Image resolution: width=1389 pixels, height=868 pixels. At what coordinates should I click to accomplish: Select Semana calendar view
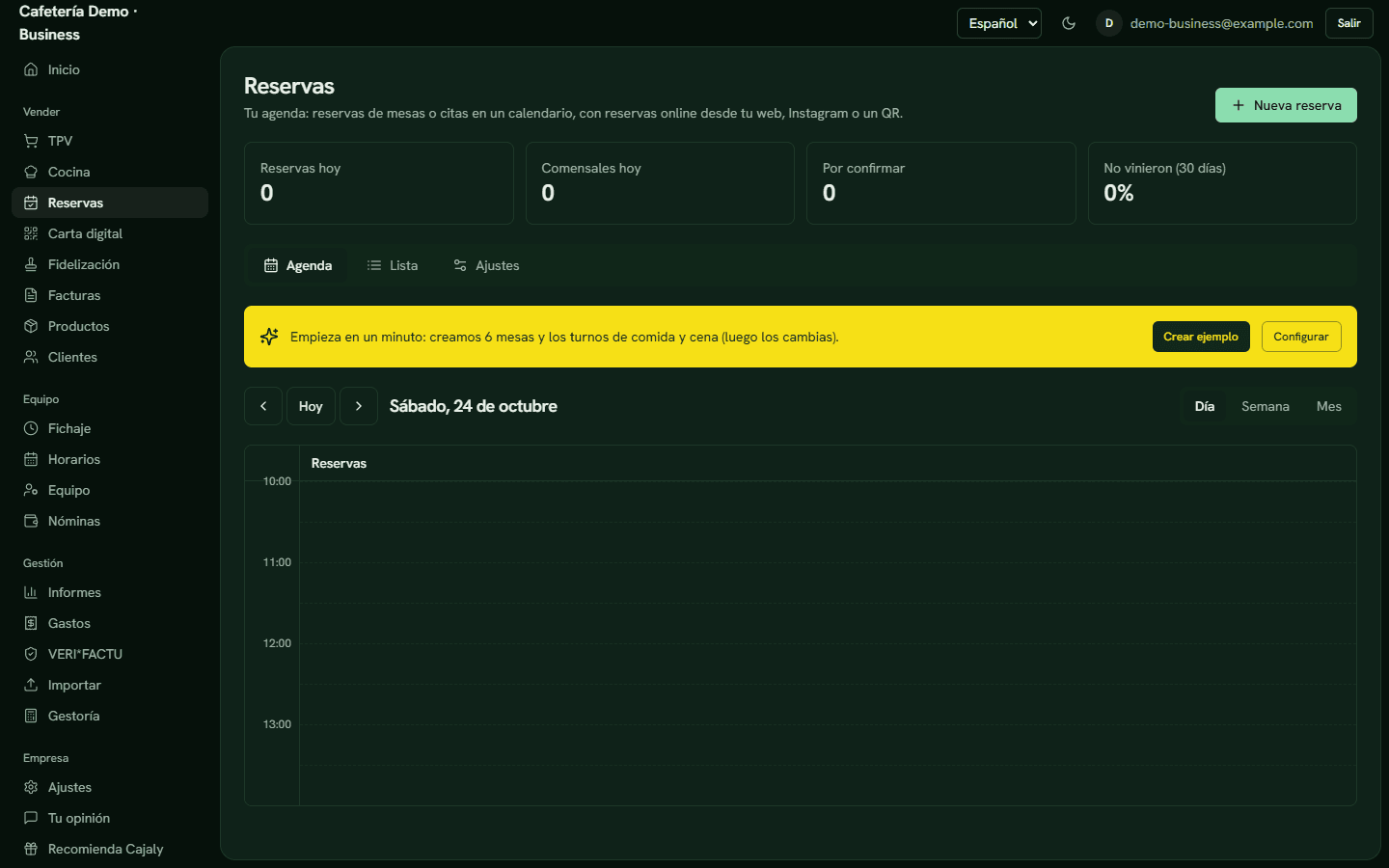pos(1266,406)
